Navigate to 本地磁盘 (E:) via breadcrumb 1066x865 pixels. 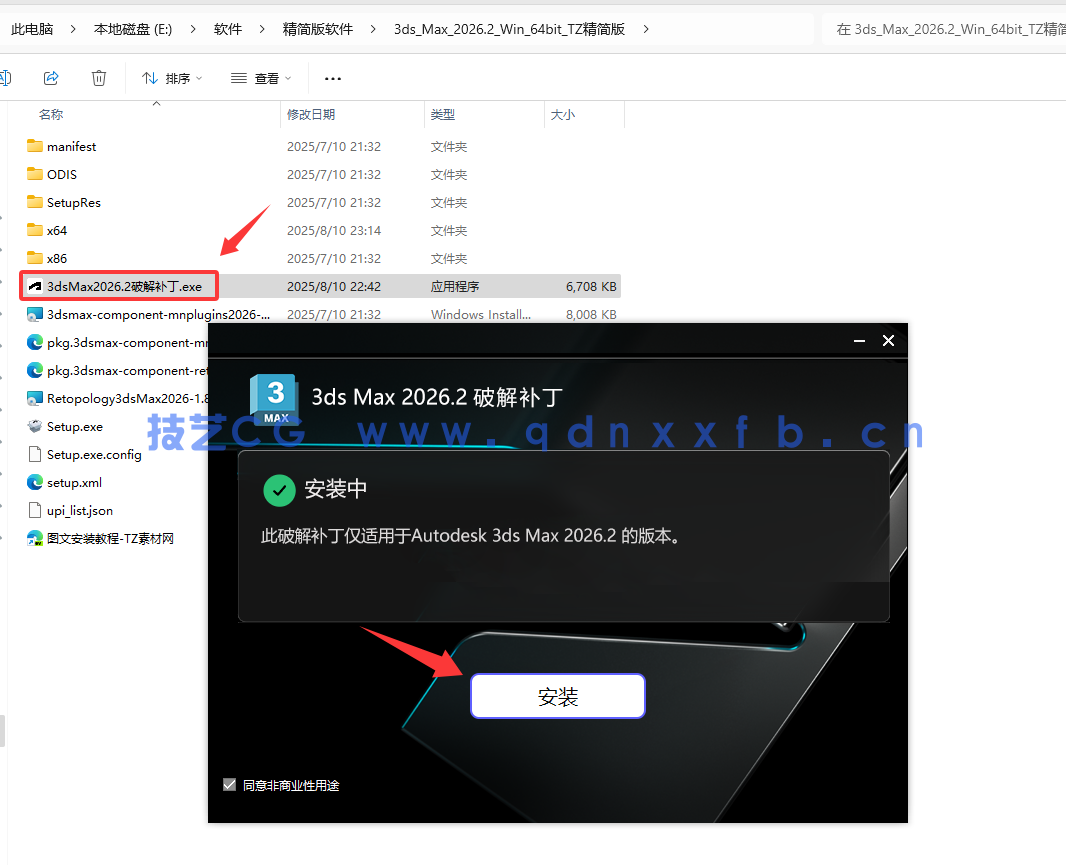click(x=131, y=29)
